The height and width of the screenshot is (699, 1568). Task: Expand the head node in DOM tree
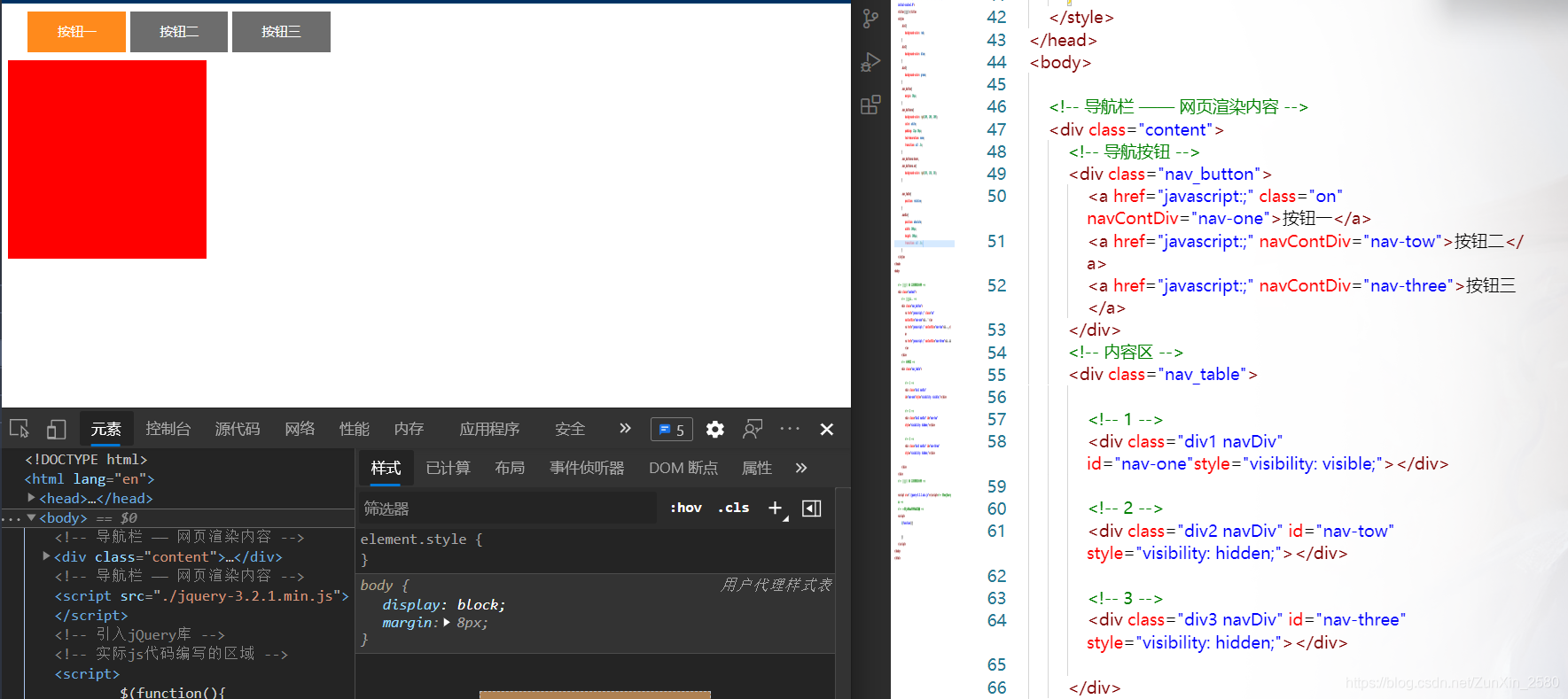coord(32,498)
